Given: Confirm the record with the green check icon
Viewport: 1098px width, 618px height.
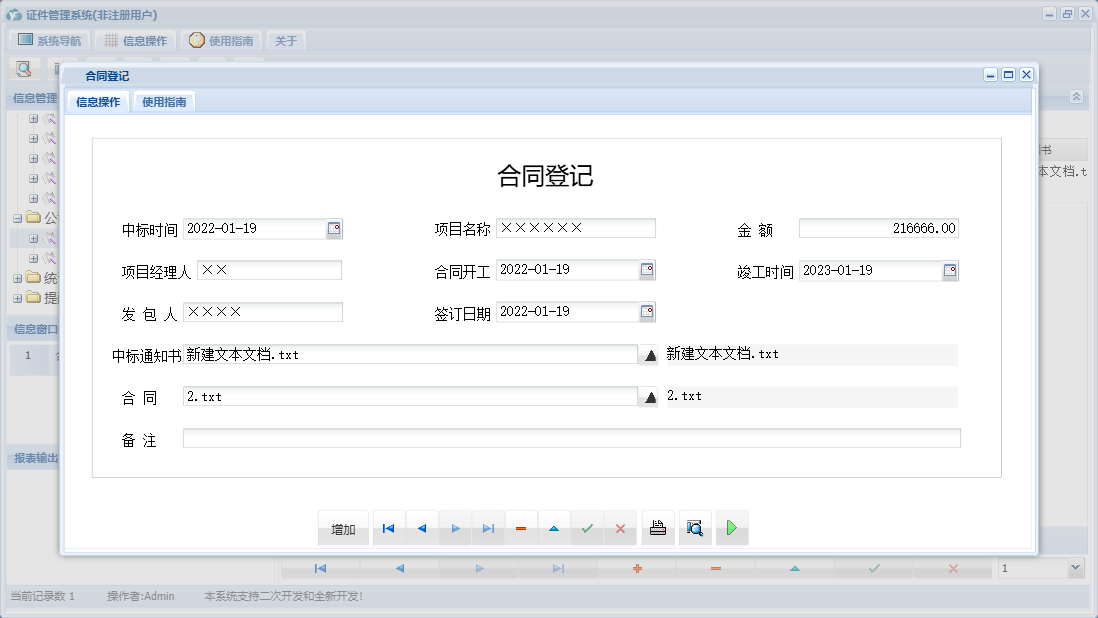Looking at the screenshot, I should click(588, 528).
